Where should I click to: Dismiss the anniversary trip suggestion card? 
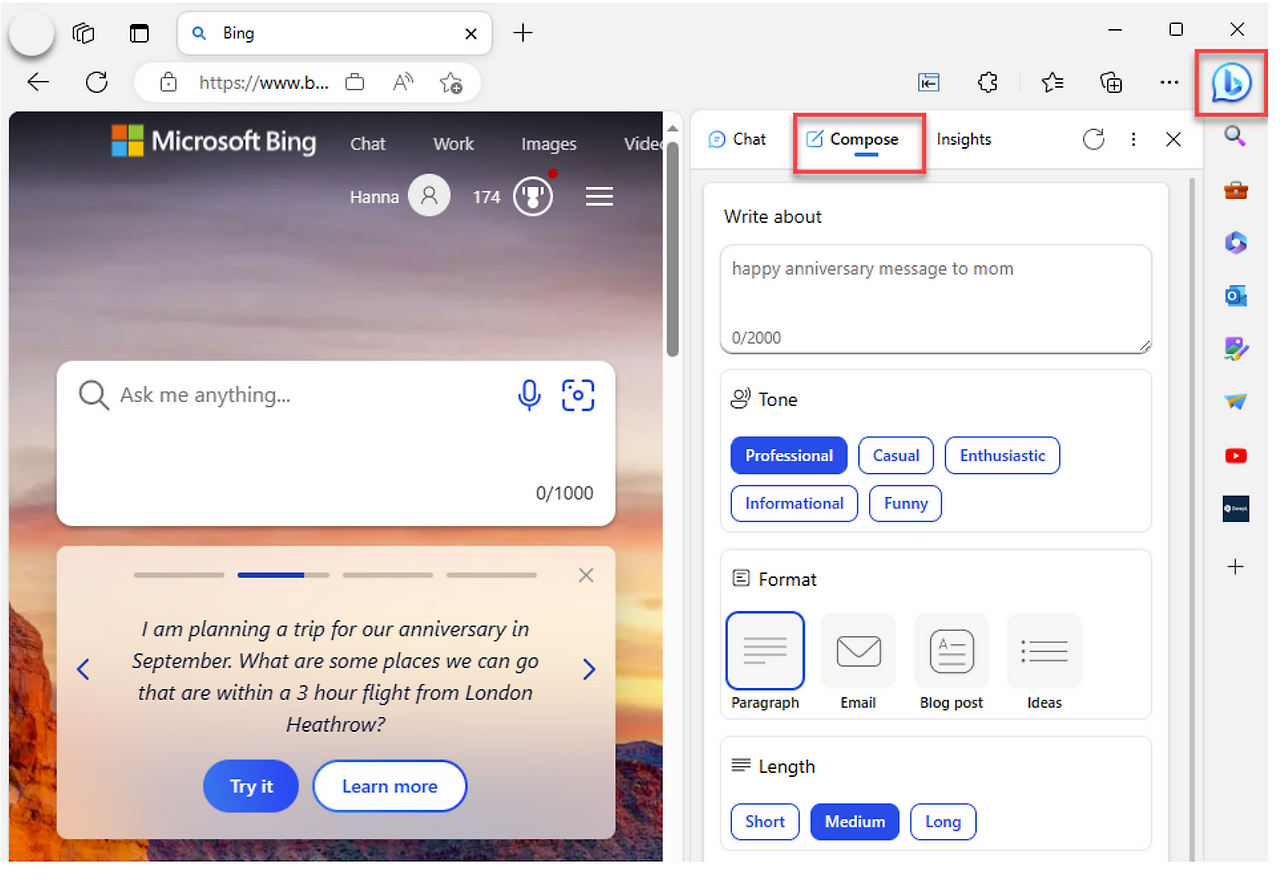pos(586,575)
